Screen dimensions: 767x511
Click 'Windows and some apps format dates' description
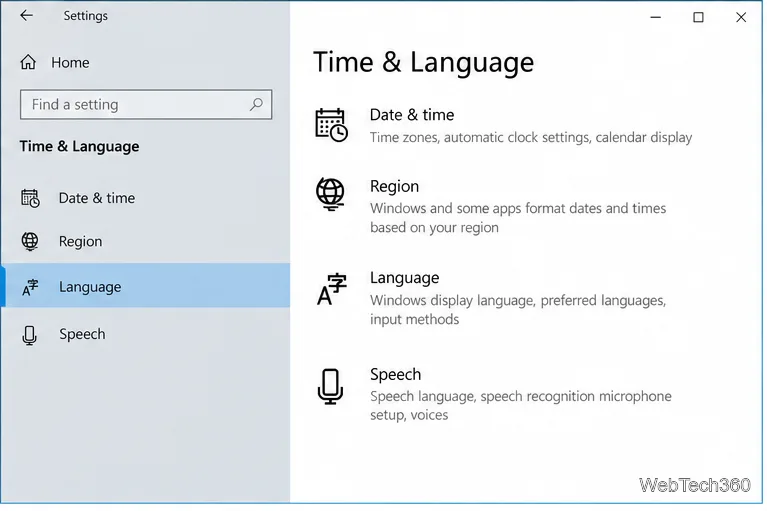click(x=518, y=218)
